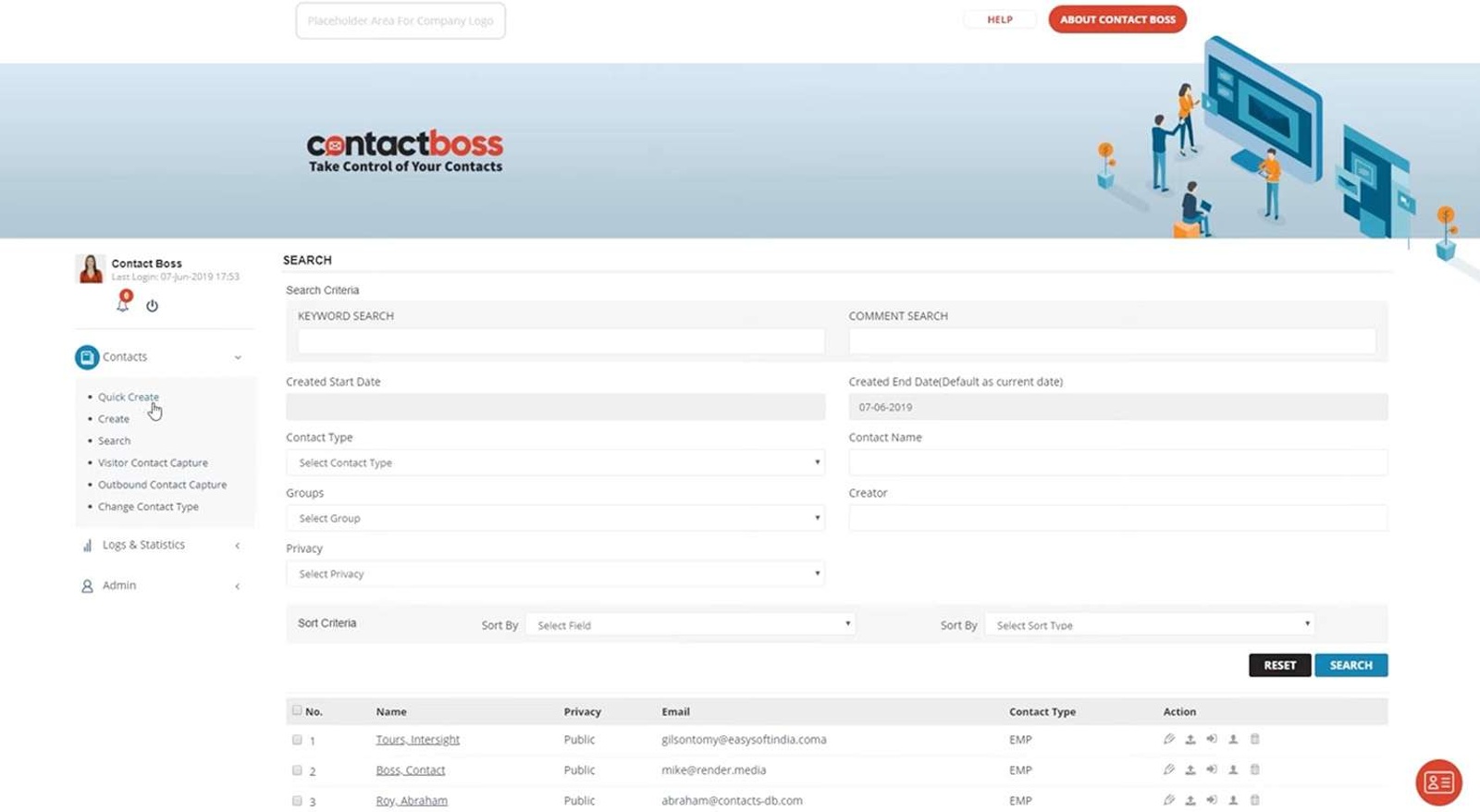Click the RESET button

pyautogui.click(x=1279, y=665)
